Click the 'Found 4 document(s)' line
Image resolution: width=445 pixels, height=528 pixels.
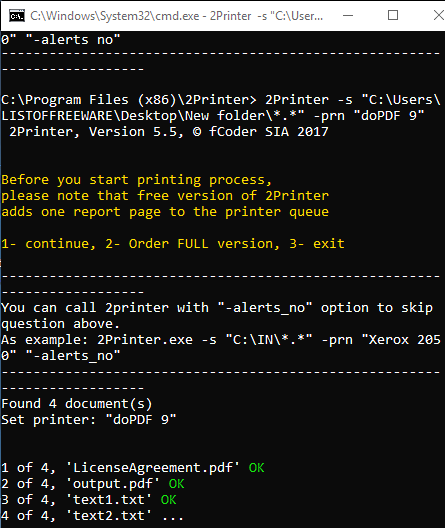[x=77, y=404]
